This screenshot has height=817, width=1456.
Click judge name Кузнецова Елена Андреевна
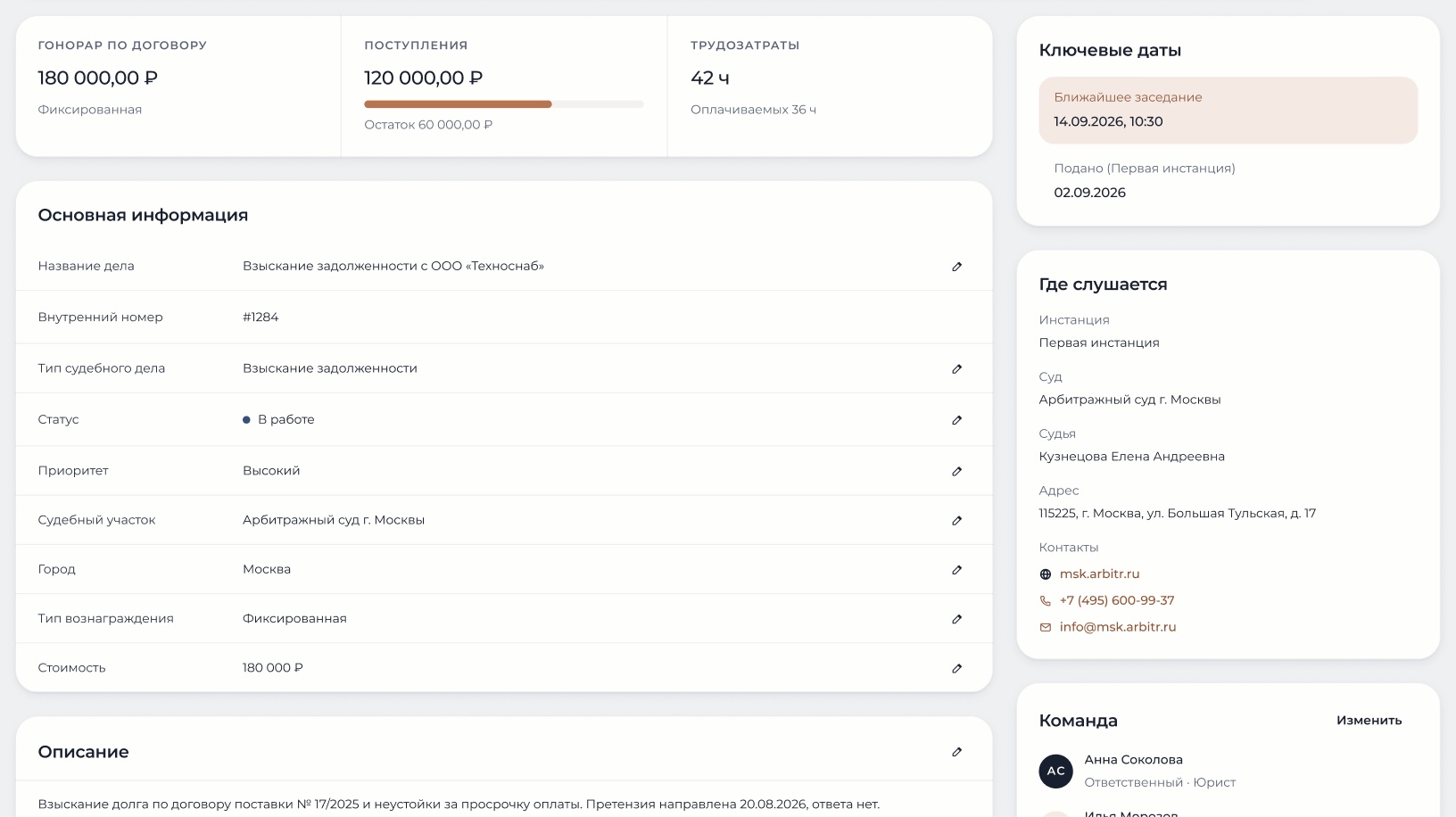(x=1131, y=457)
